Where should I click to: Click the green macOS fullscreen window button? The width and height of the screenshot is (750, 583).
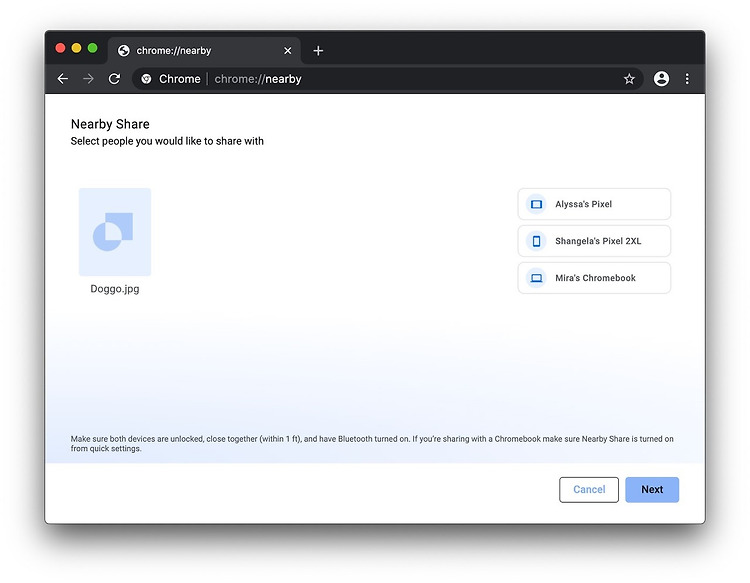tap(93, 48)
